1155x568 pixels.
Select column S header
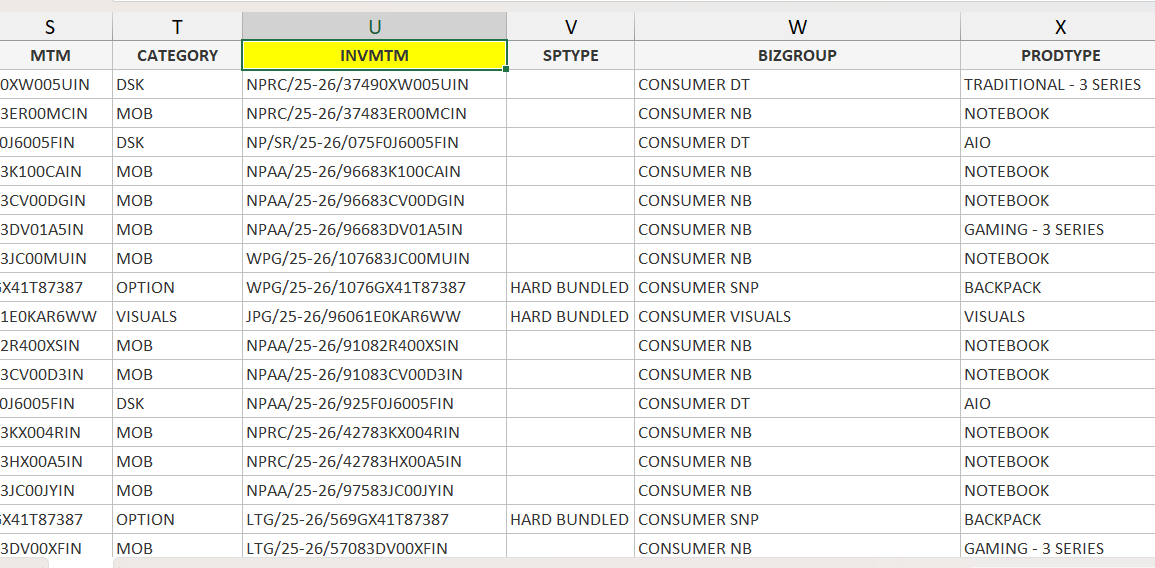[50, 27]
